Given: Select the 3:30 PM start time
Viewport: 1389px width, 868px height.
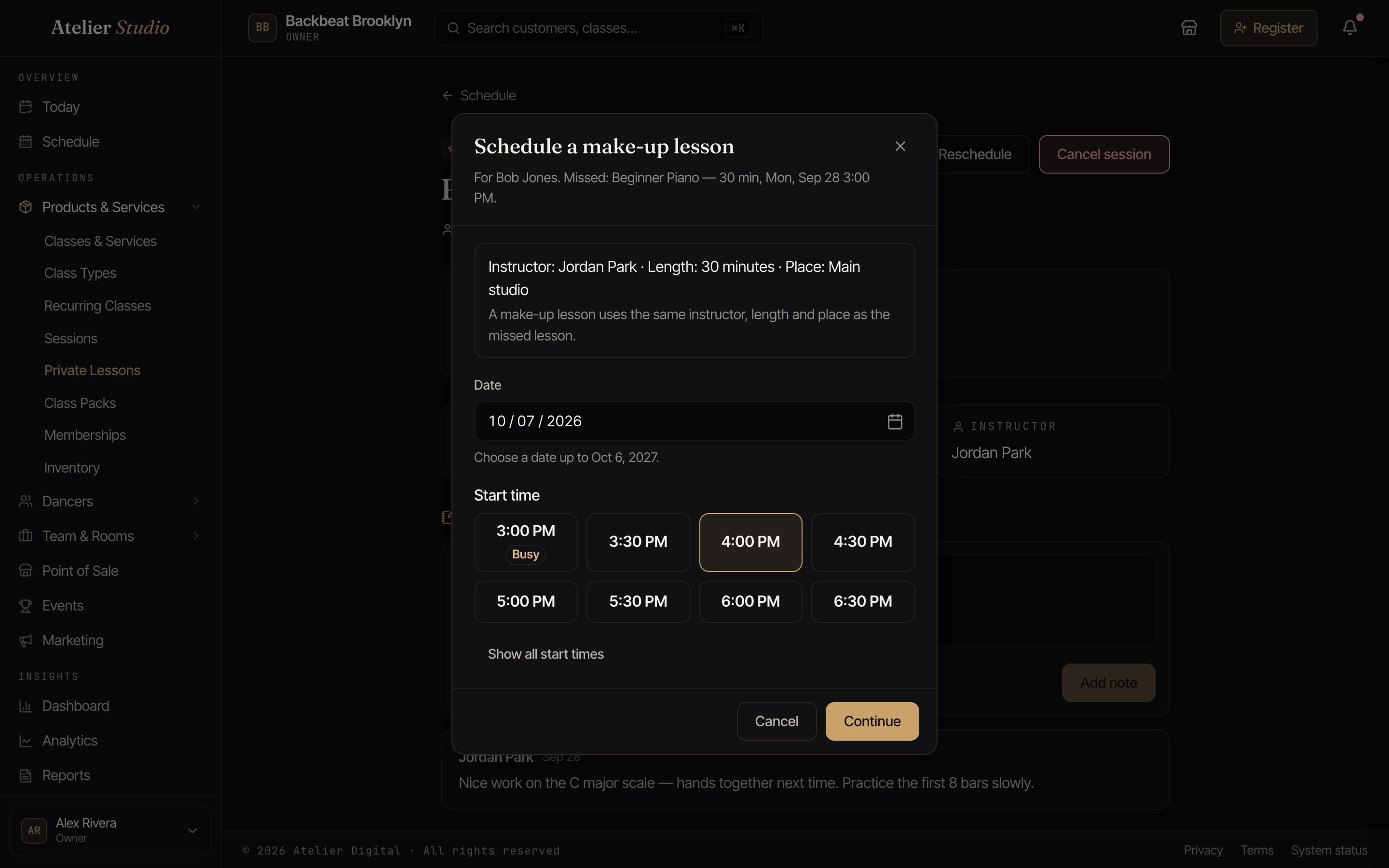Looking at the screenshot, I should tap(638, 542).
